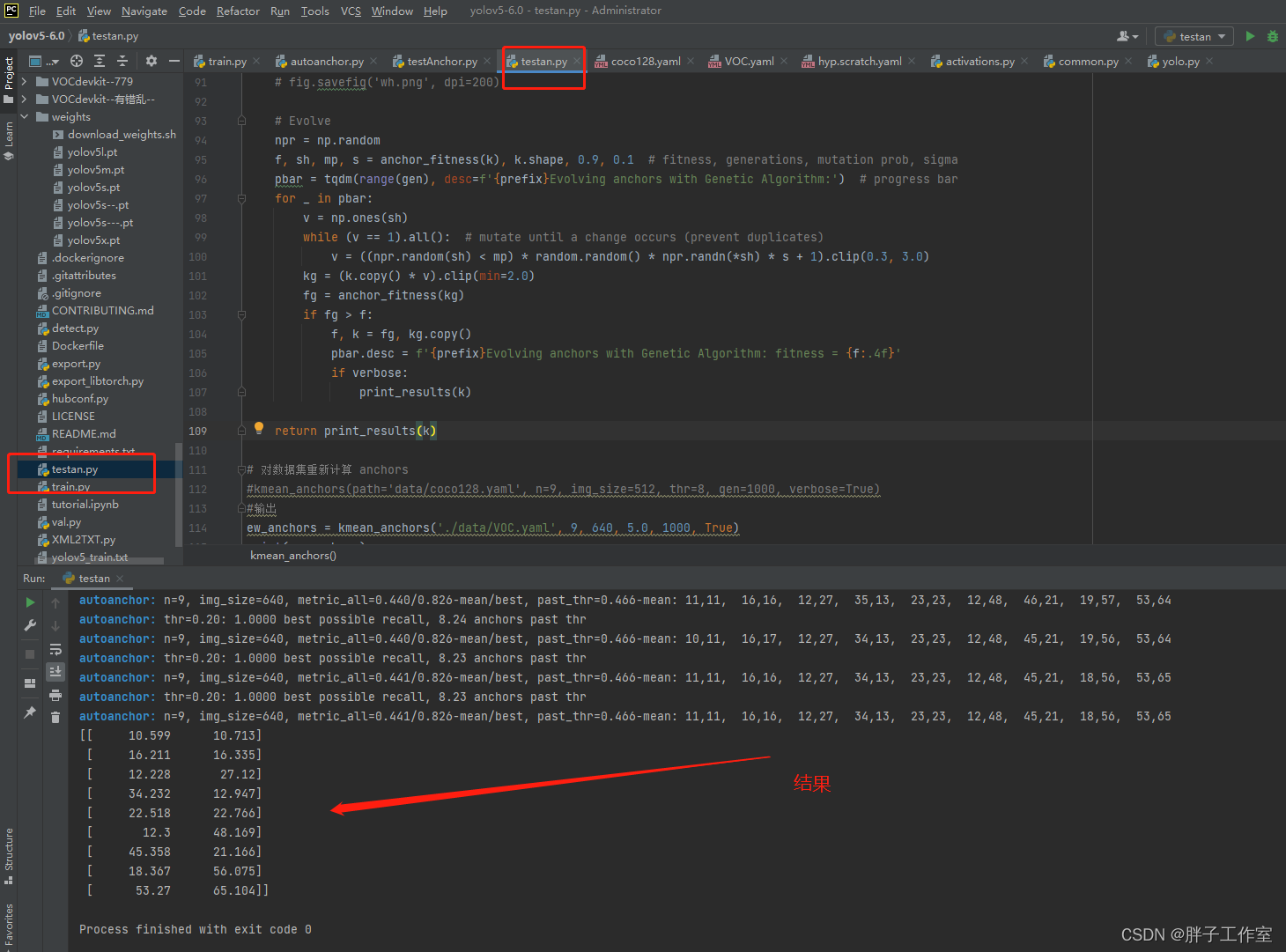Image resolution: width=1286 pixels, height=952 pixels.
Task: Select hubconf.py in the project tree
Action: point(79,399)
